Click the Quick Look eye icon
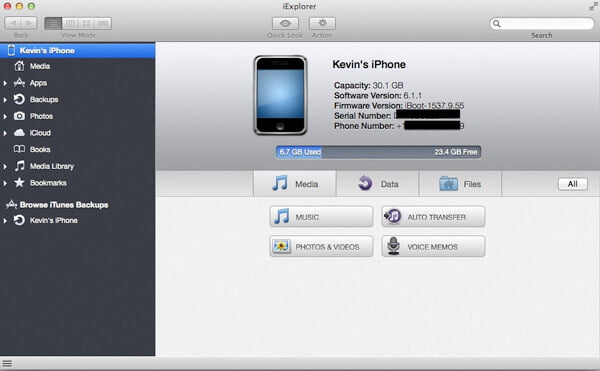 (x=285, y=23)
